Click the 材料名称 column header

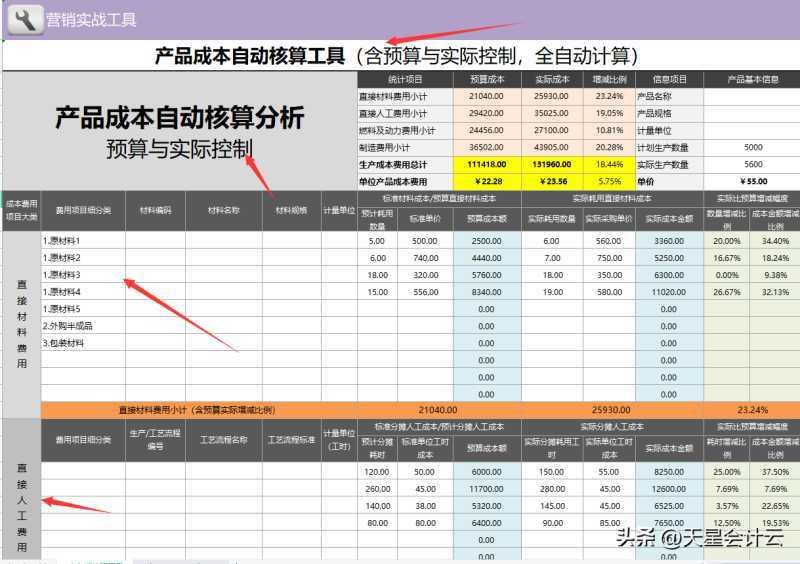tap(224, 210)
